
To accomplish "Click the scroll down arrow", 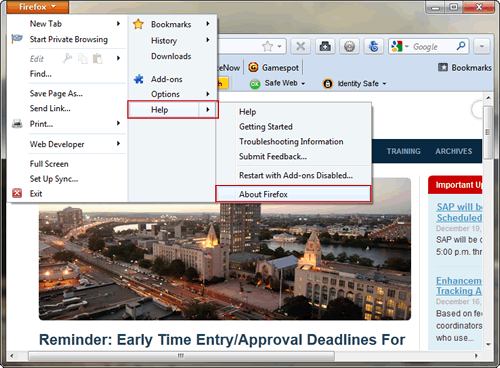I will [488, 344].
